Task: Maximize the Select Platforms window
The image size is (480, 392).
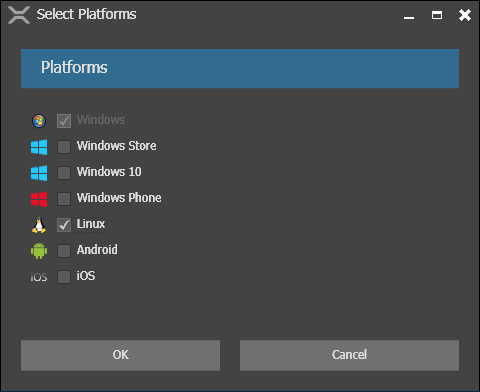Action: point(437,15)
